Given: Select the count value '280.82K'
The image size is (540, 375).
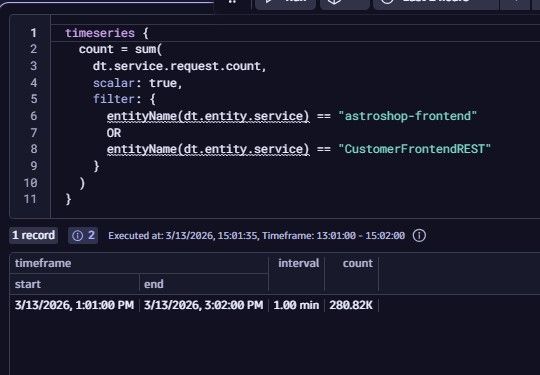Looking at the screenshot, I should [351, 305].
